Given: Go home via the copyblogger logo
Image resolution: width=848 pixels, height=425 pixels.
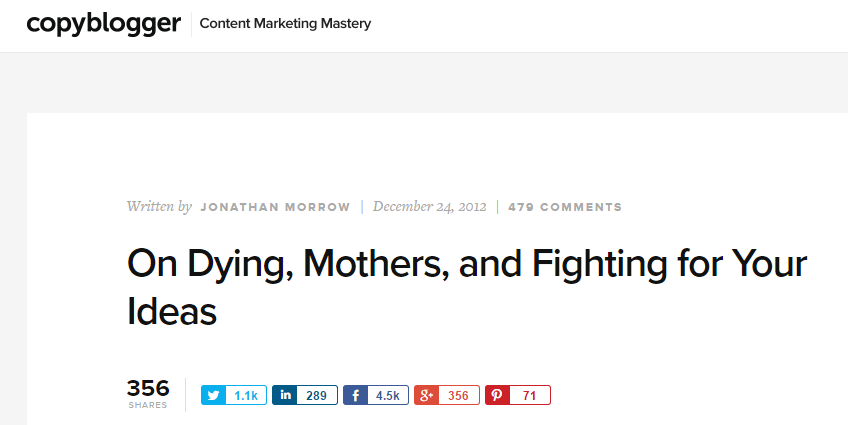Looking at the screenshot, I should point(104,24).
